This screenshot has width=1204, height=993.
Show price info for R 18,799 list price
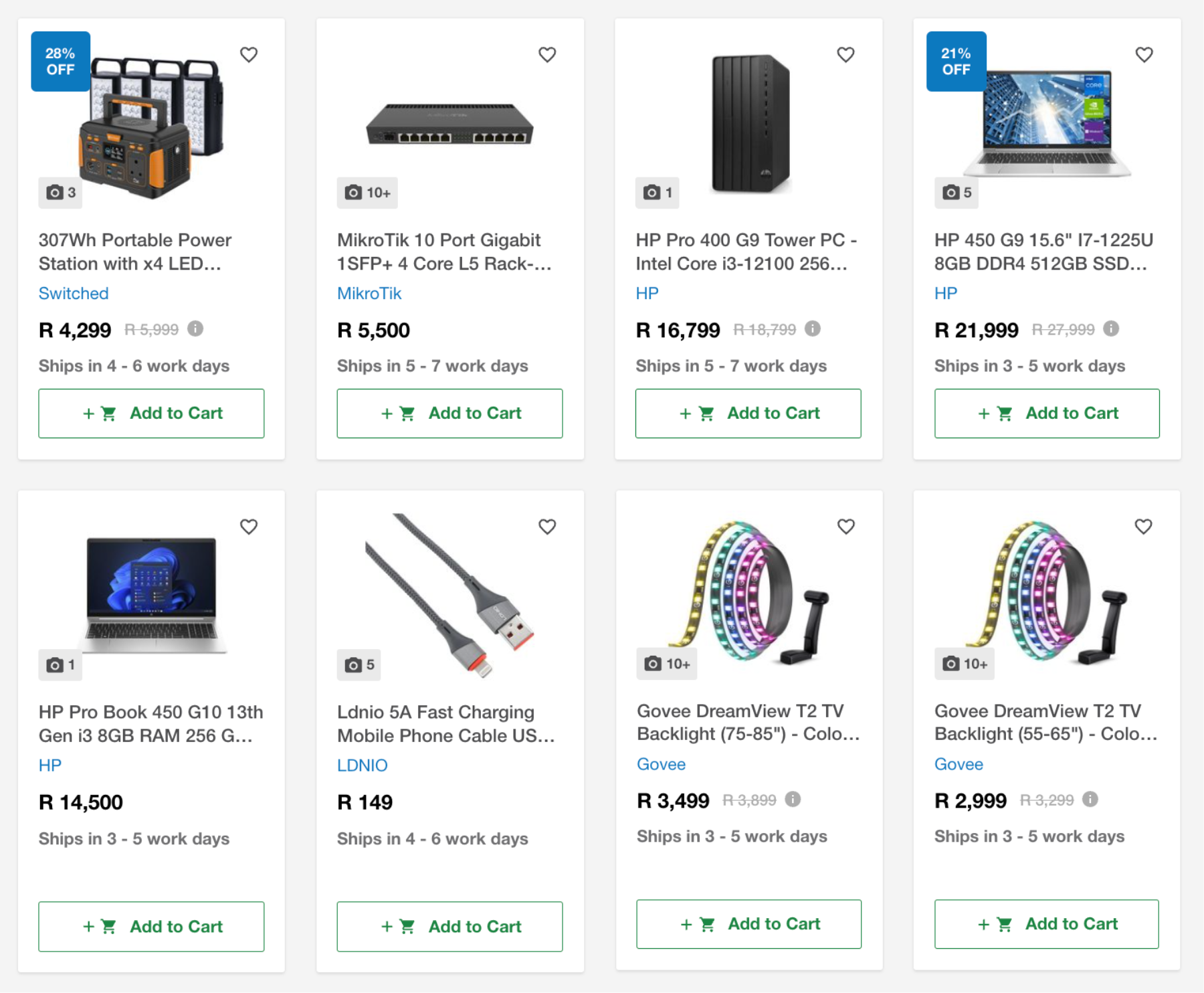pos(813,329)
